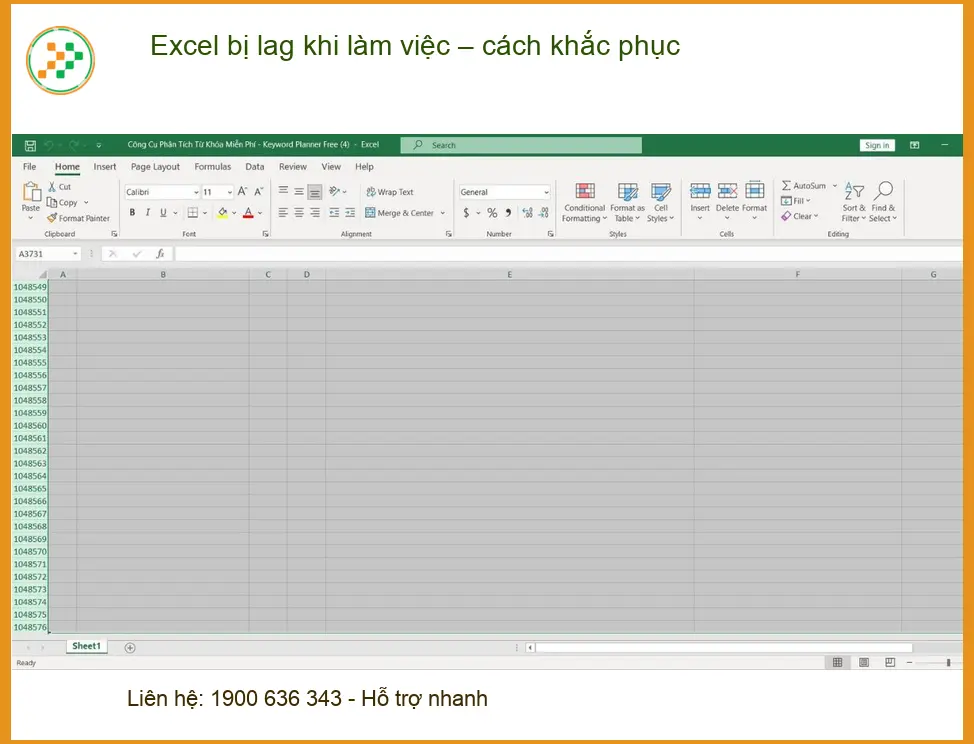This screenshot has height=744, width=974.
Task: Apply red Font Color A
Action: pyautogui.click(x=248, y=212)
